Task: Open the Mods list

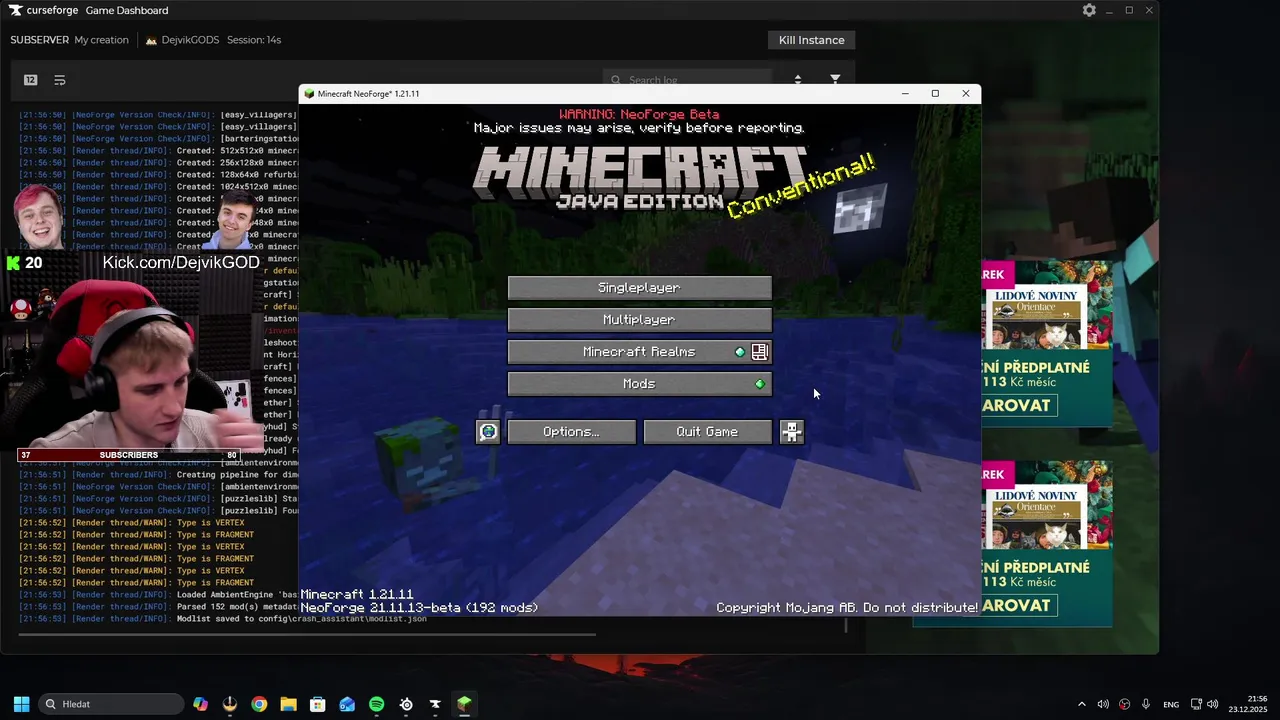Action: [x=640, y=384]
